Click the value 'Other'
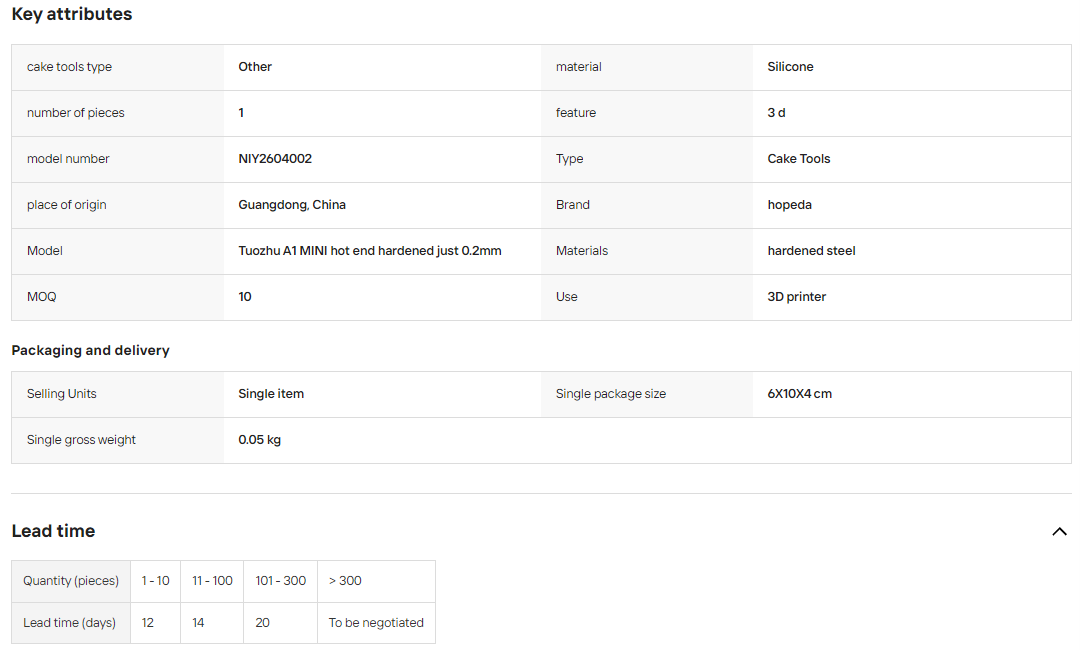Image resolution: width=1080 pixels, height=650 pixels. tap(255, 67)
